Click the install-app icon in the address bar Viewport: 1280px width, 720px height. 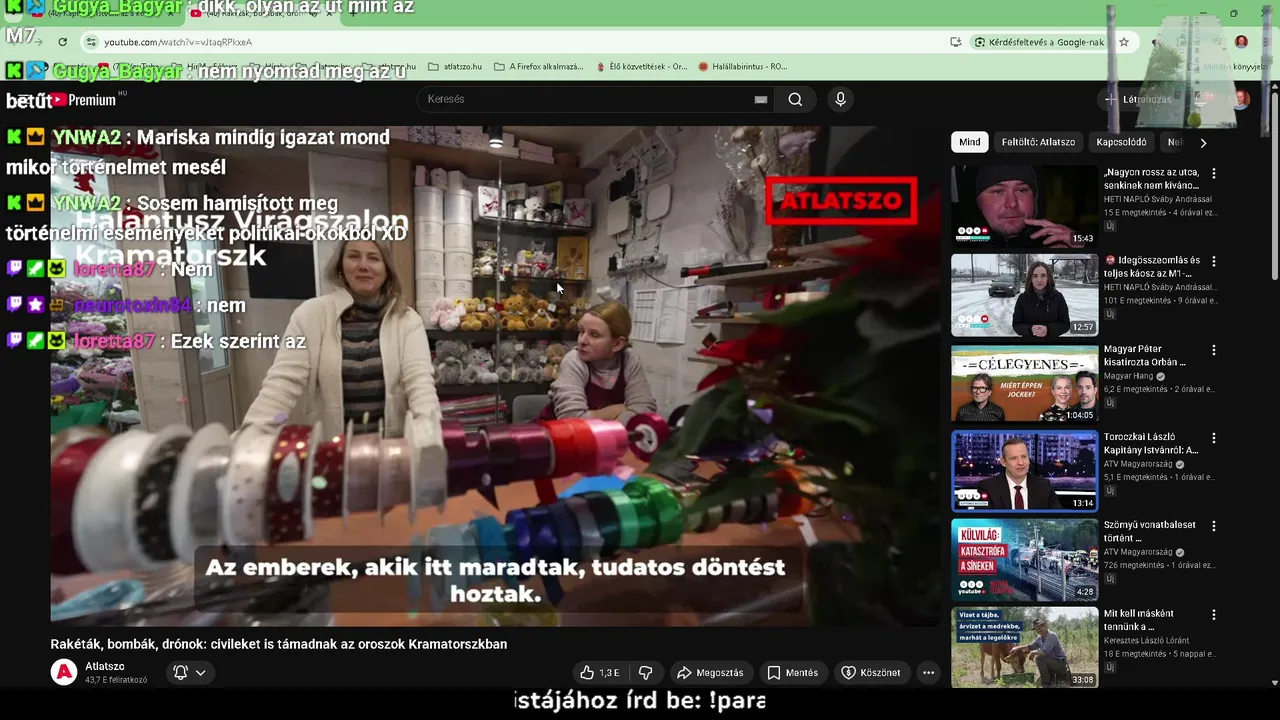[x=956, y=42]
